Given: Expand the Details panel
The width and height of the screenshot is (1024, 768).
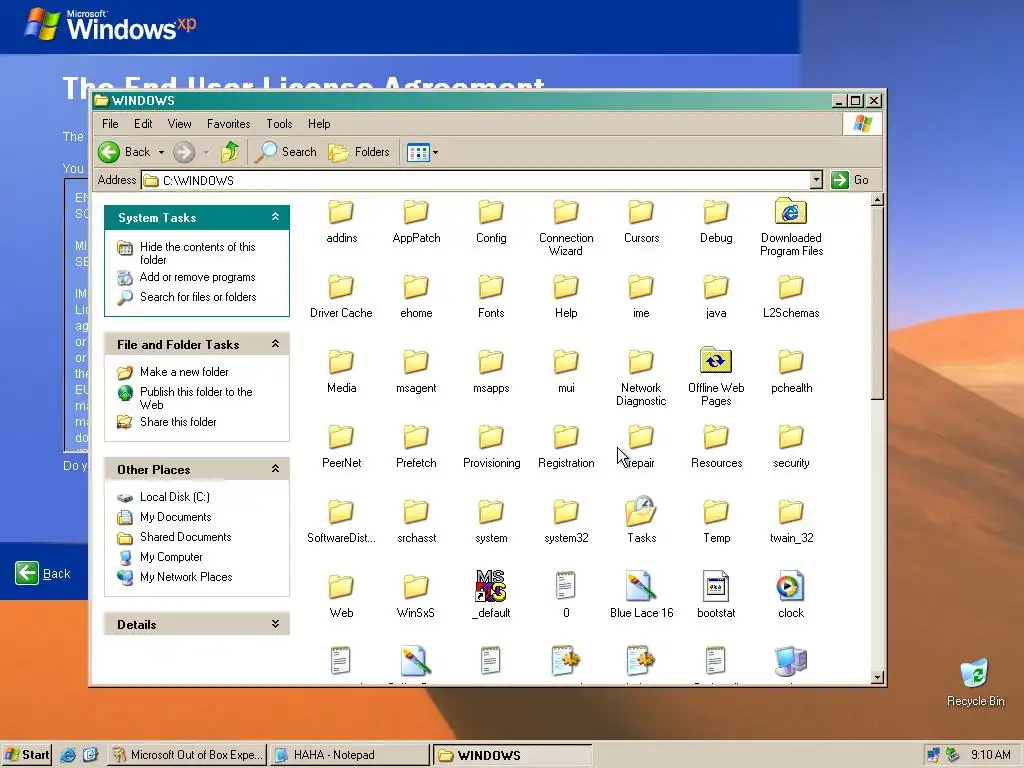Looking at the screenshot, I should pyautogui.click(x=276, y=624).
